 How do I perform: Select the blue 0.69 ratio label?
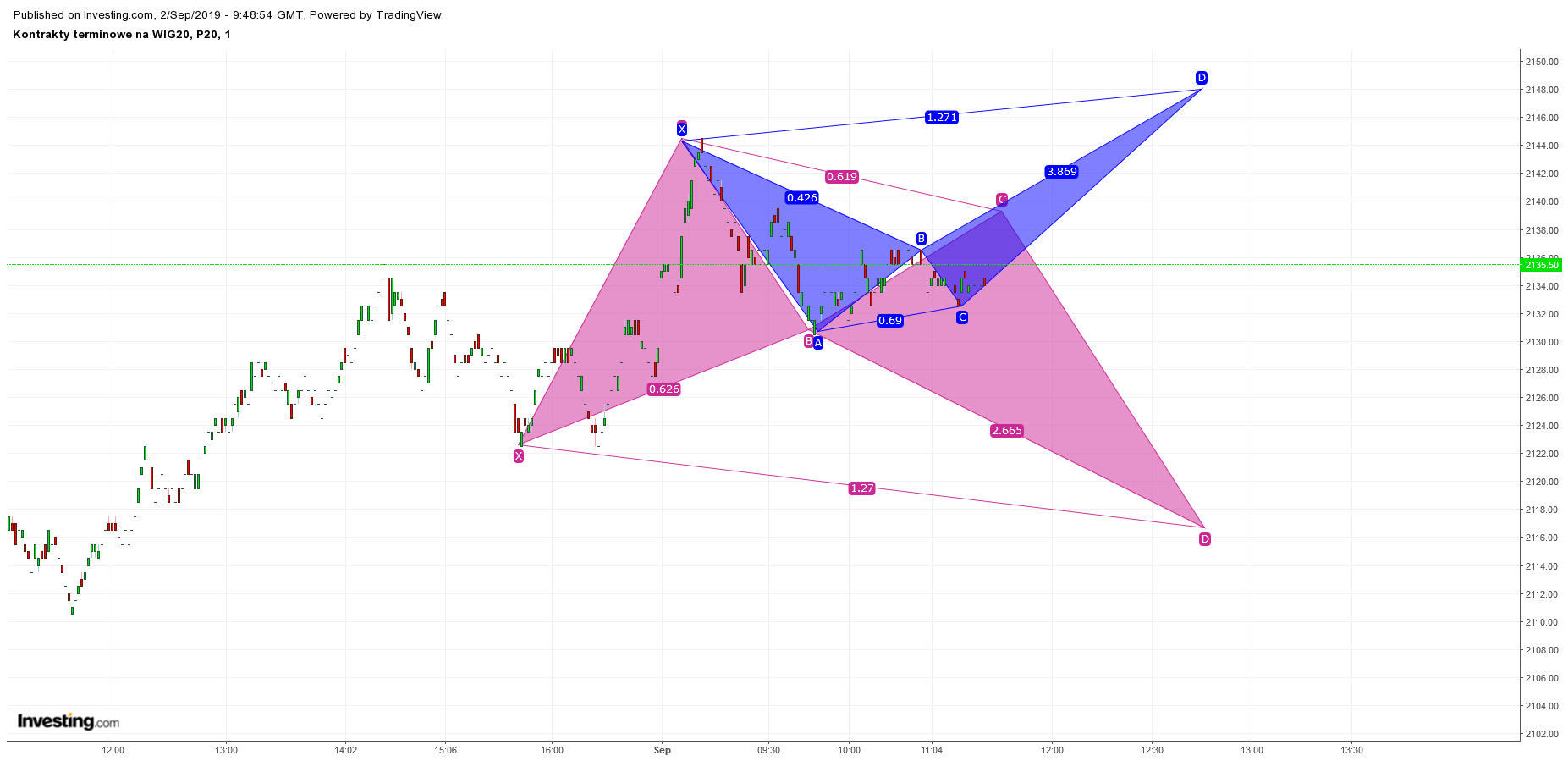click(890, 321)
